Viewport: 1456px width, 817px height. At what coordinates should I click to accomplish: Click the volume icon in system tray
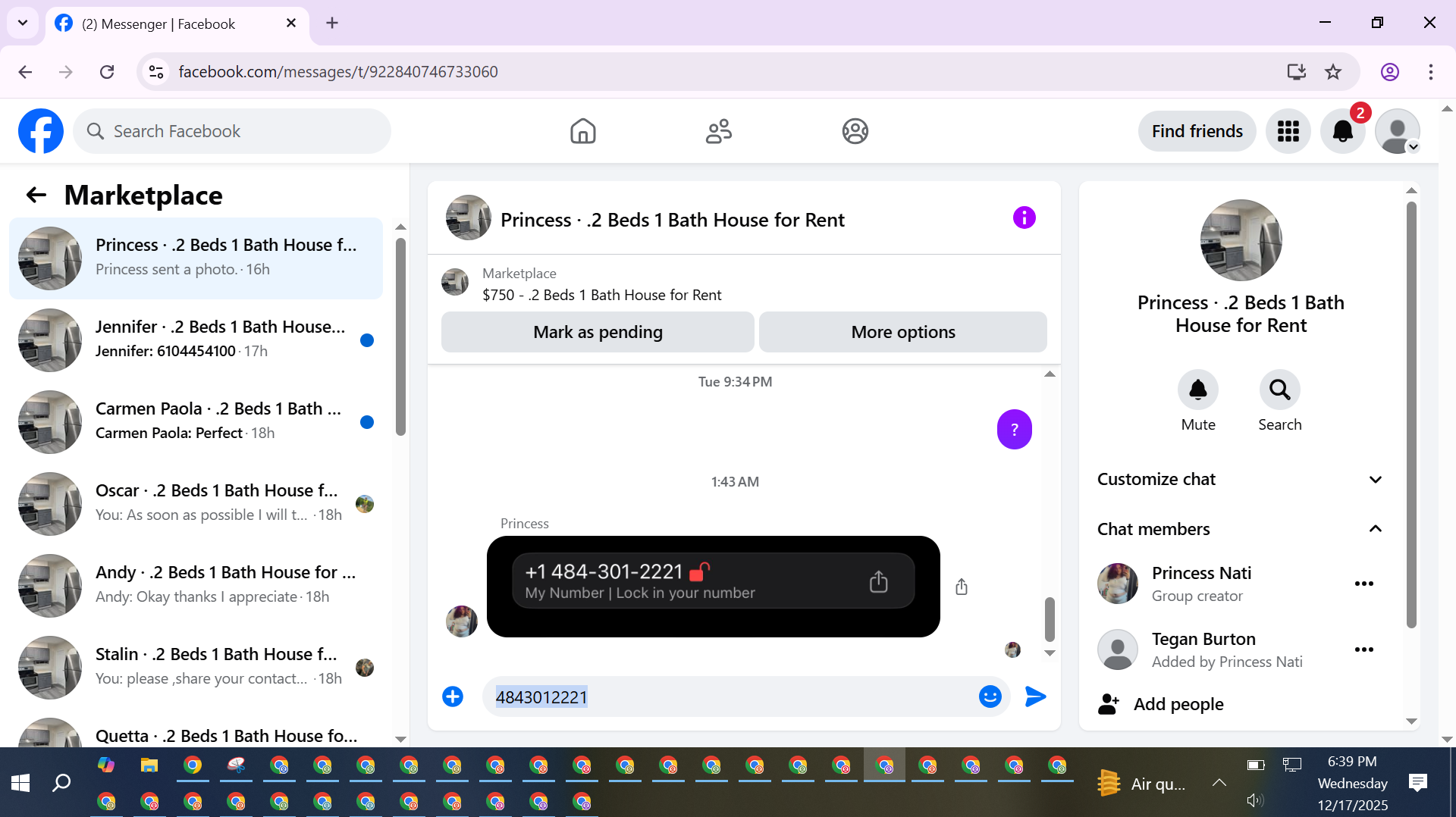tap(1255, 800)
